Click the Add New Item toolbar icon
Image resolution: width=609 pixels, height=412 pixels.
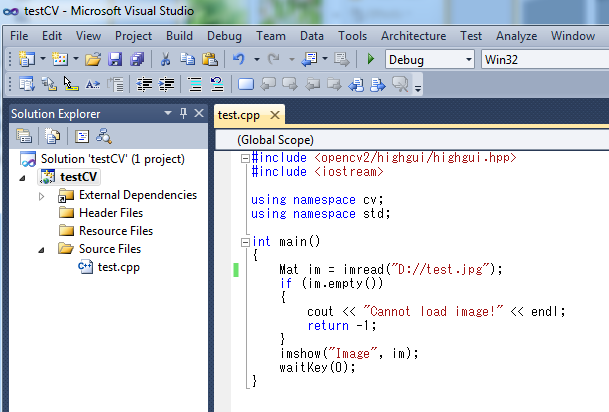coord(60,59)
